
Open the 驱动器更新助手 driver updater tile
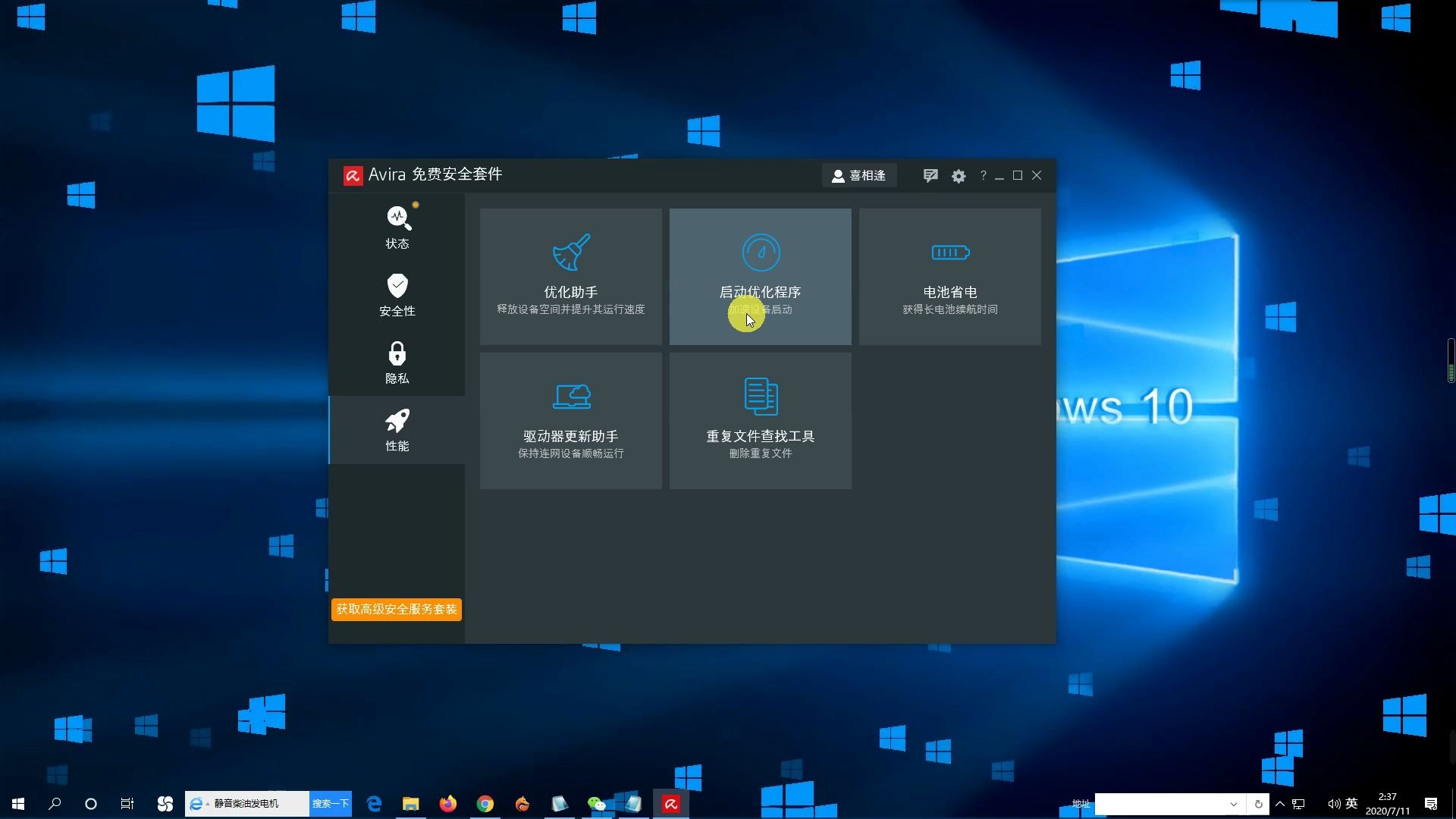point(571,421)
